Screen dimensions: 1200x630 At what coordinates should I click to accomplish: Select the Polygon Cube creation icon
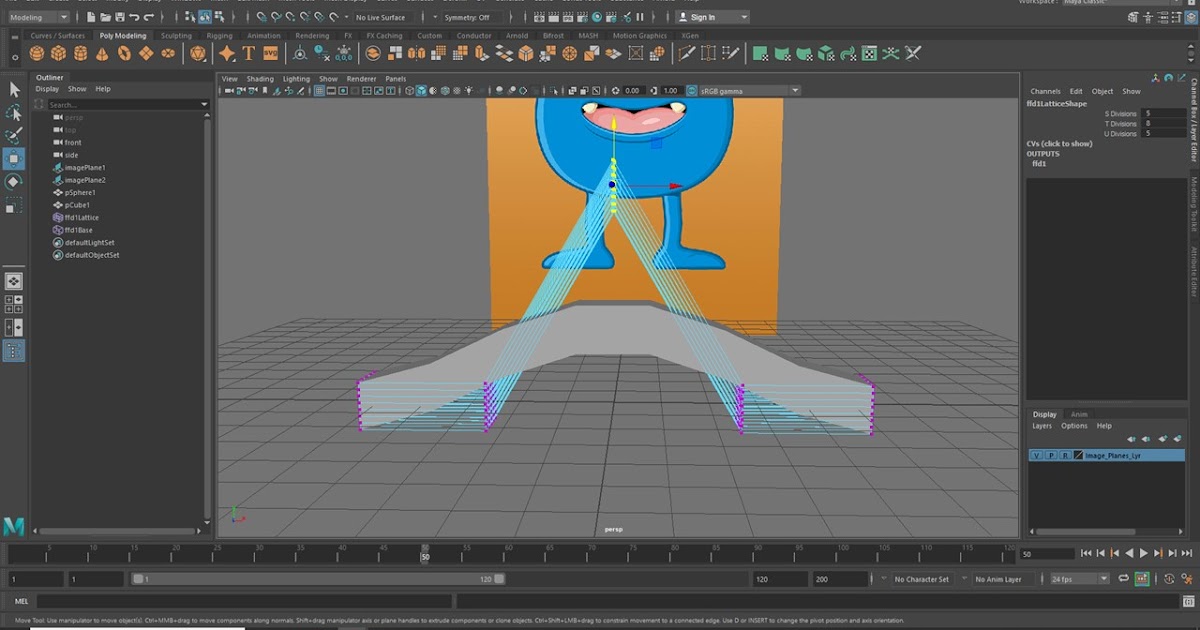(57, 53)
